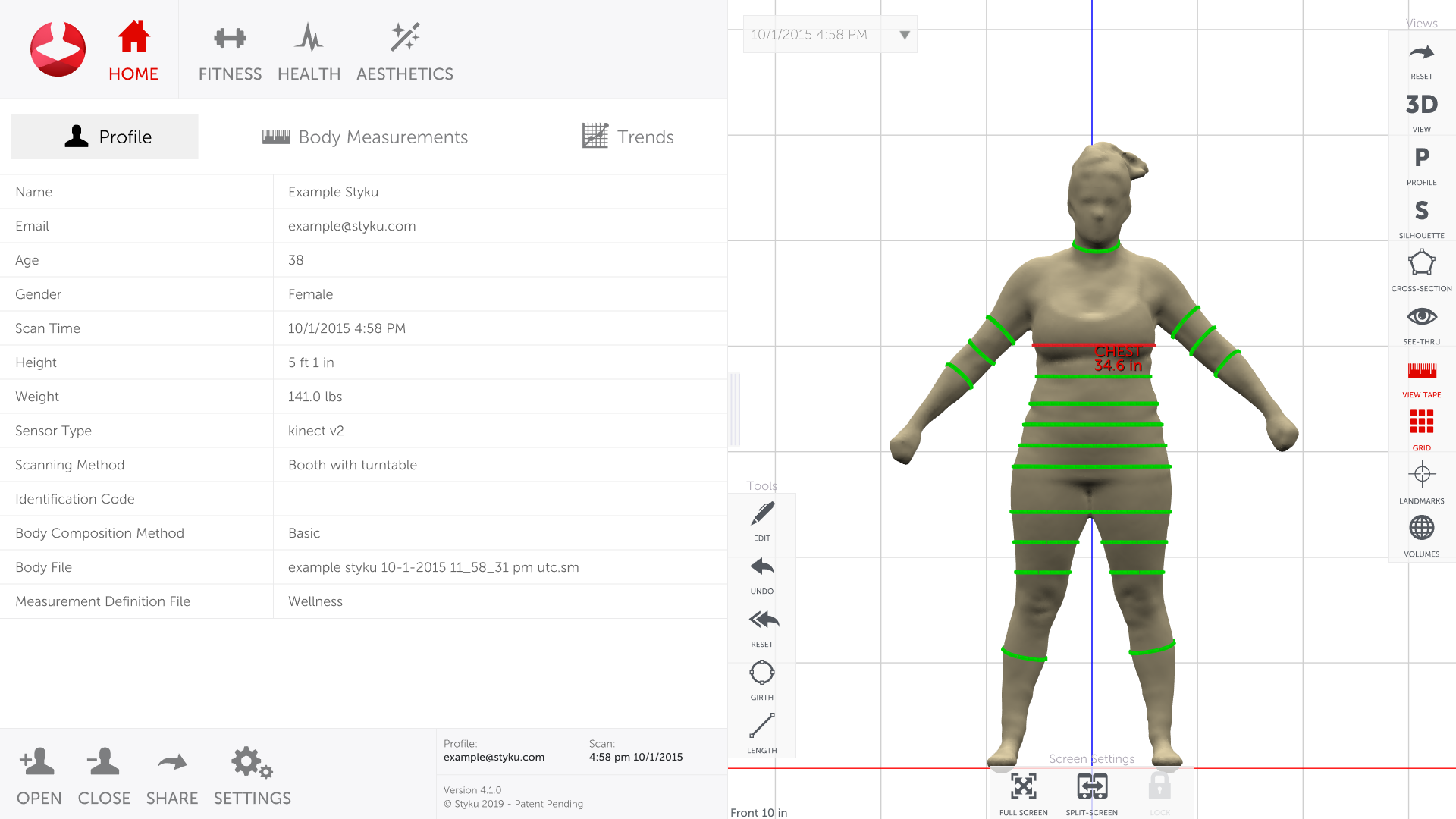1456x819 pixels.
Task: Open the Cross-Section view
Action: click(1421, 269)
